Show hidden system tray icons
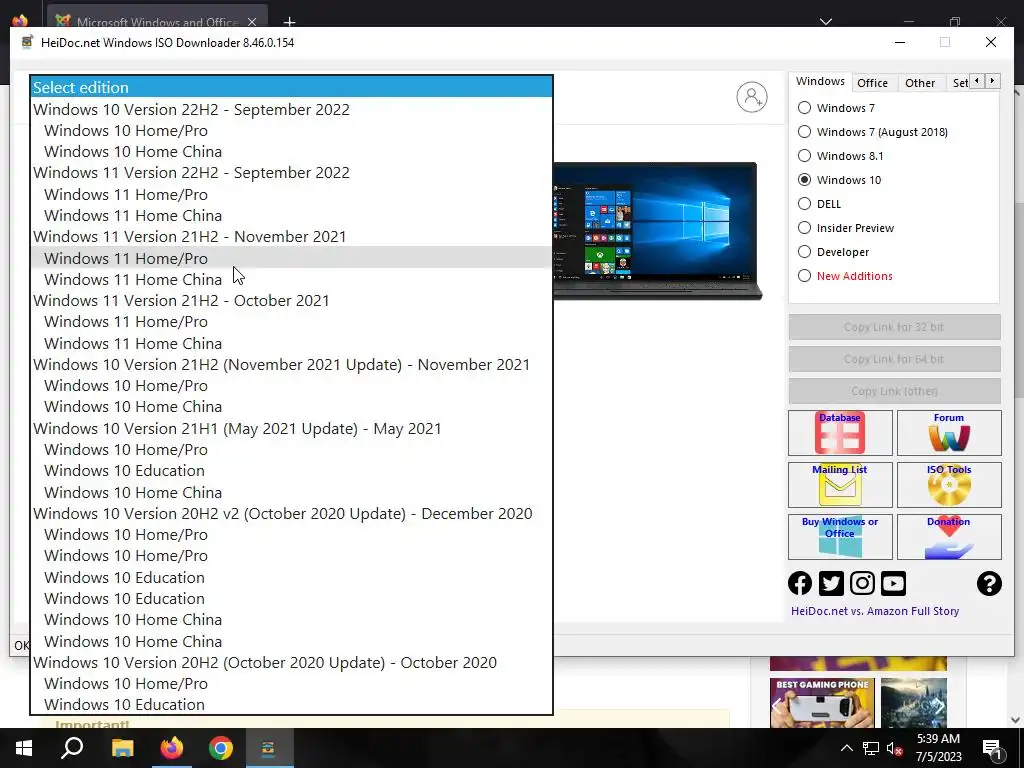The height and width of the screenshot is (768, 1024). (846, 748)
